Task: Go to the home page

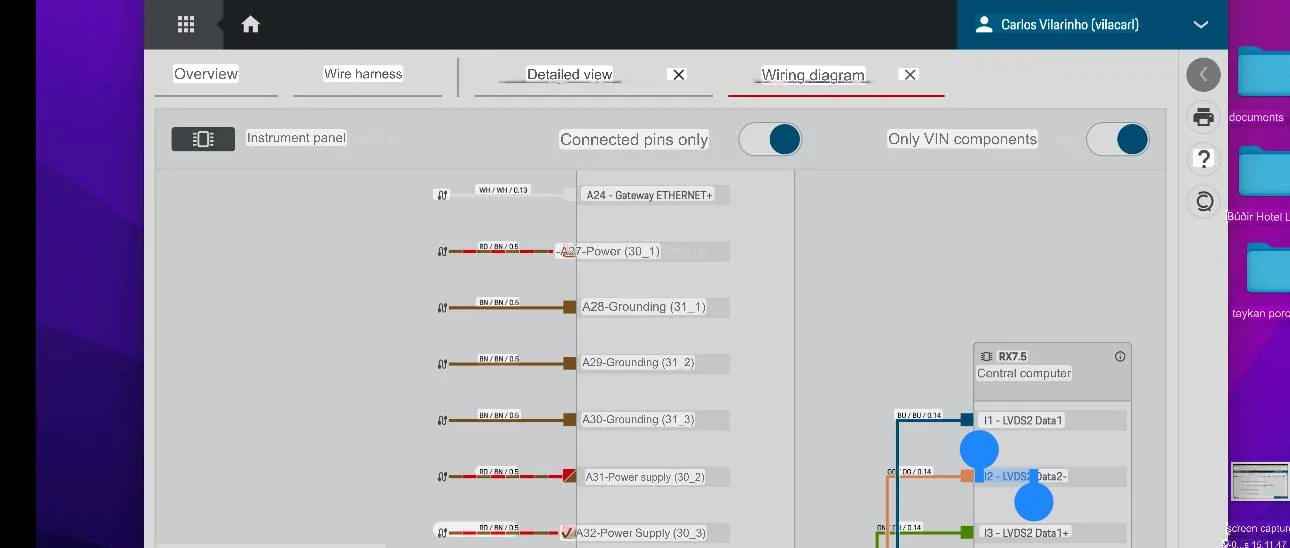Action: [250, 24]
